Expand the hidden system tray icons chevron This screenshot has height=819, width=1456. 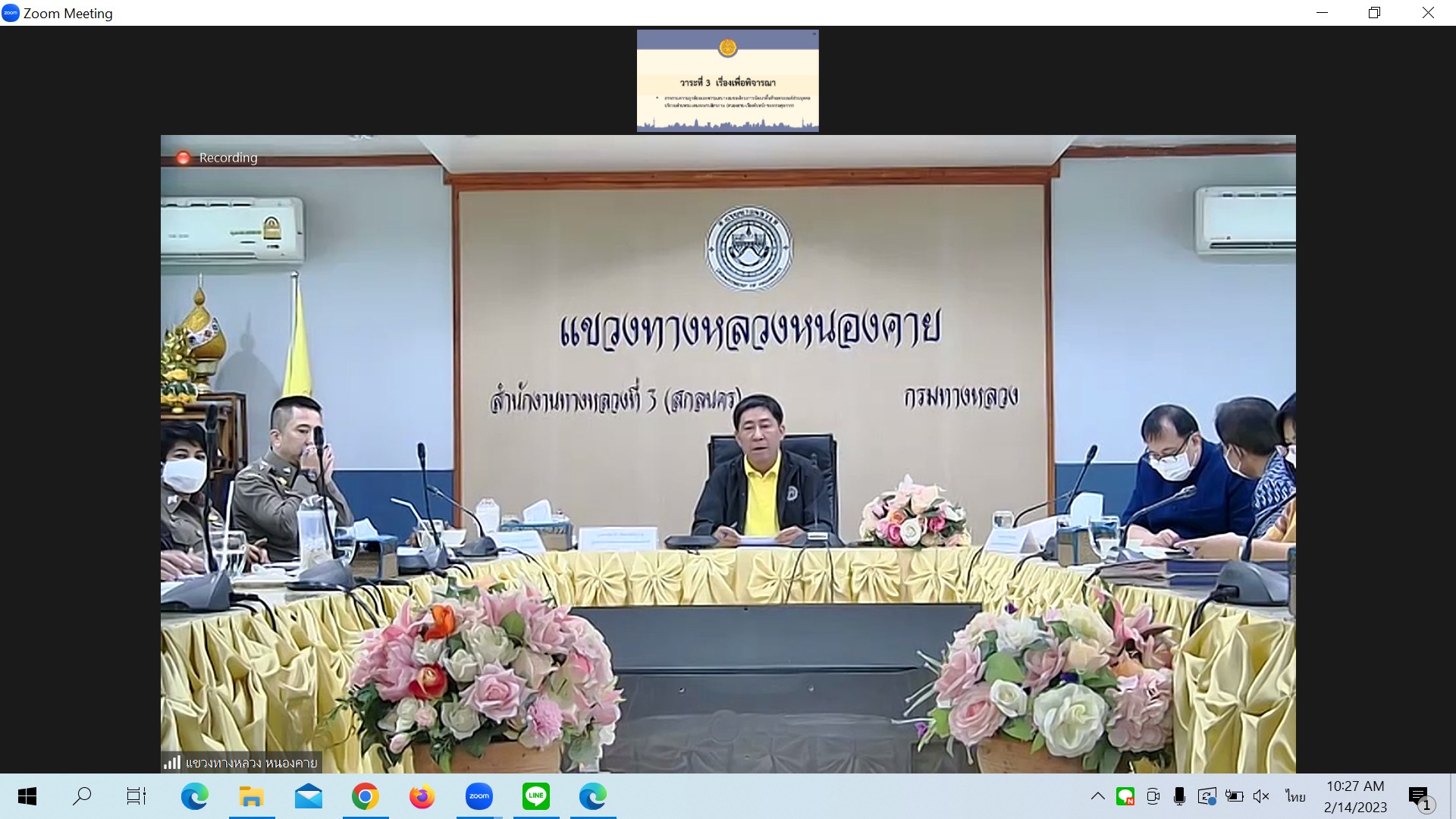click(x=1097, y=796)
